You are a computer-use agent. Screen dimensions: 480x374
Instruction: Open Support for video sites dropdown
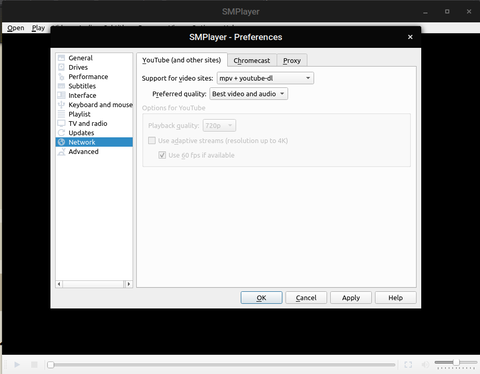[x=265, y=78]
